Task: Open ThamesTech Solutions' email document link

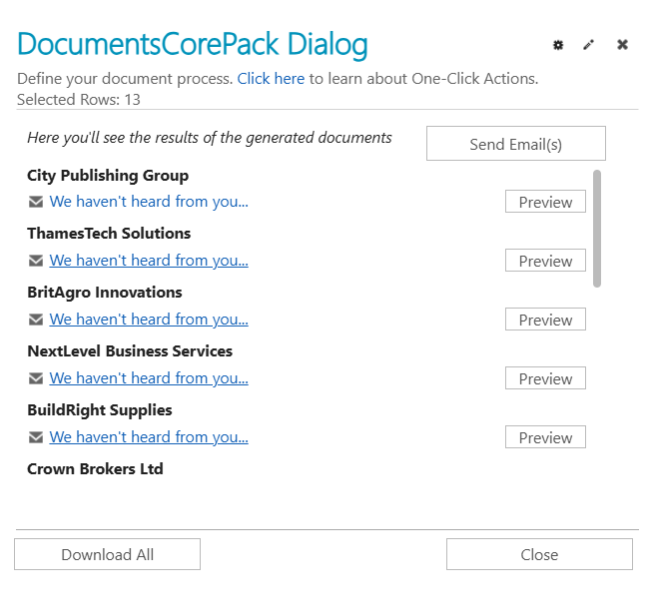Action: 149,261
